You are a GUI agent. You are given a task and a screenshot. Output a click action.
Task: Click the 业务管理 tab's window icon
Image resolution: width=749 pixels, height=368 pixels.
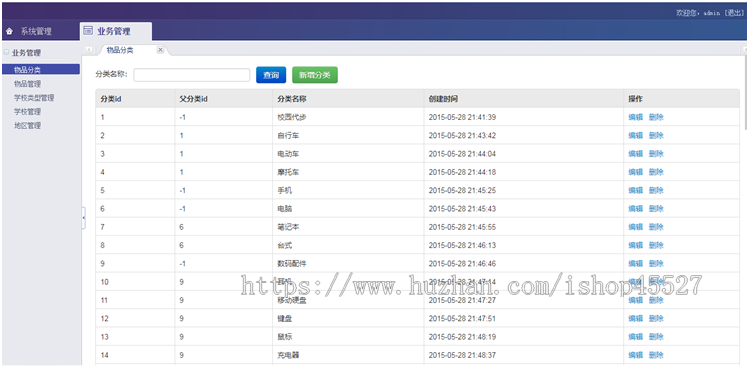point(87,31)
